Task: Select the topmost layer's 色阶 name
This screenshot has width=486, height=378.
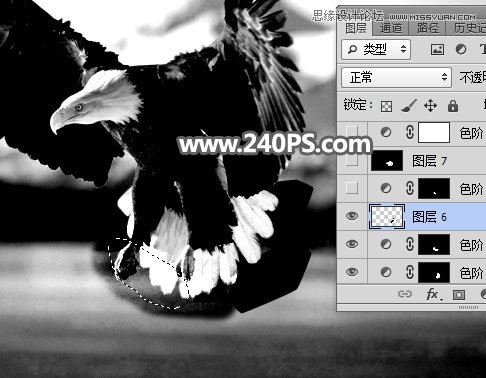Action: click(x=471, y=133)
